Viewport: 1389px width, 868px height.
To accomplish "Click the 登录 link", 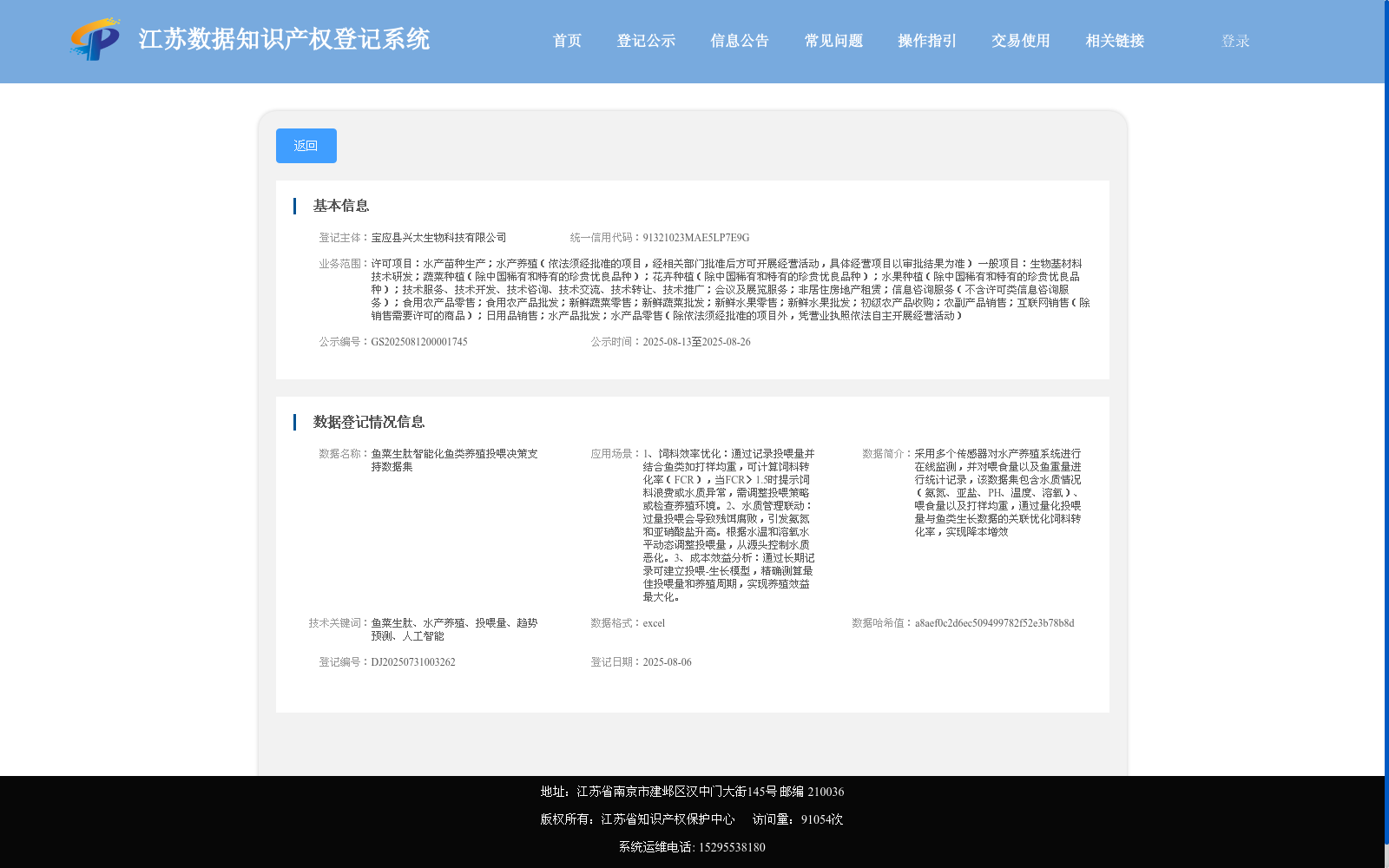I will click(x=1235, y=41).
